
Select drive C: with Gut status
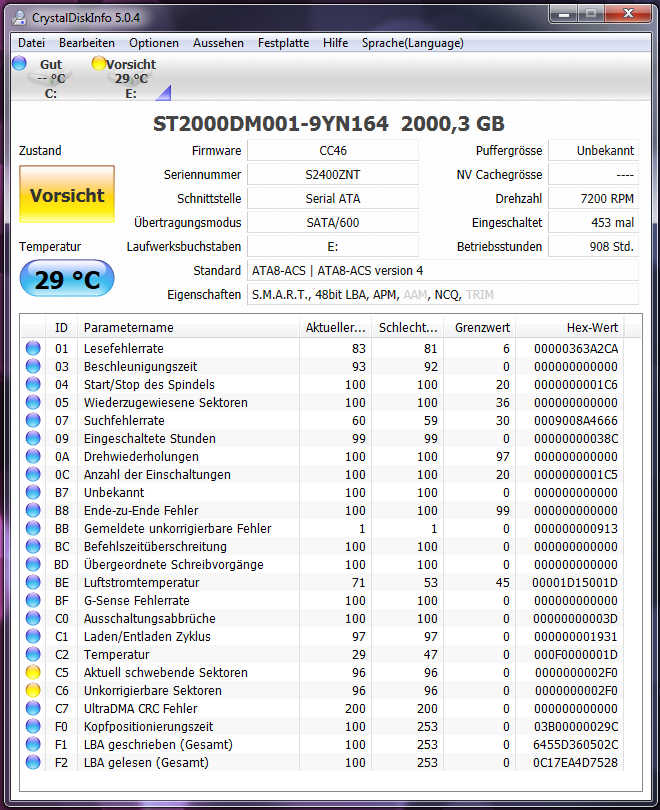(51, 79)
